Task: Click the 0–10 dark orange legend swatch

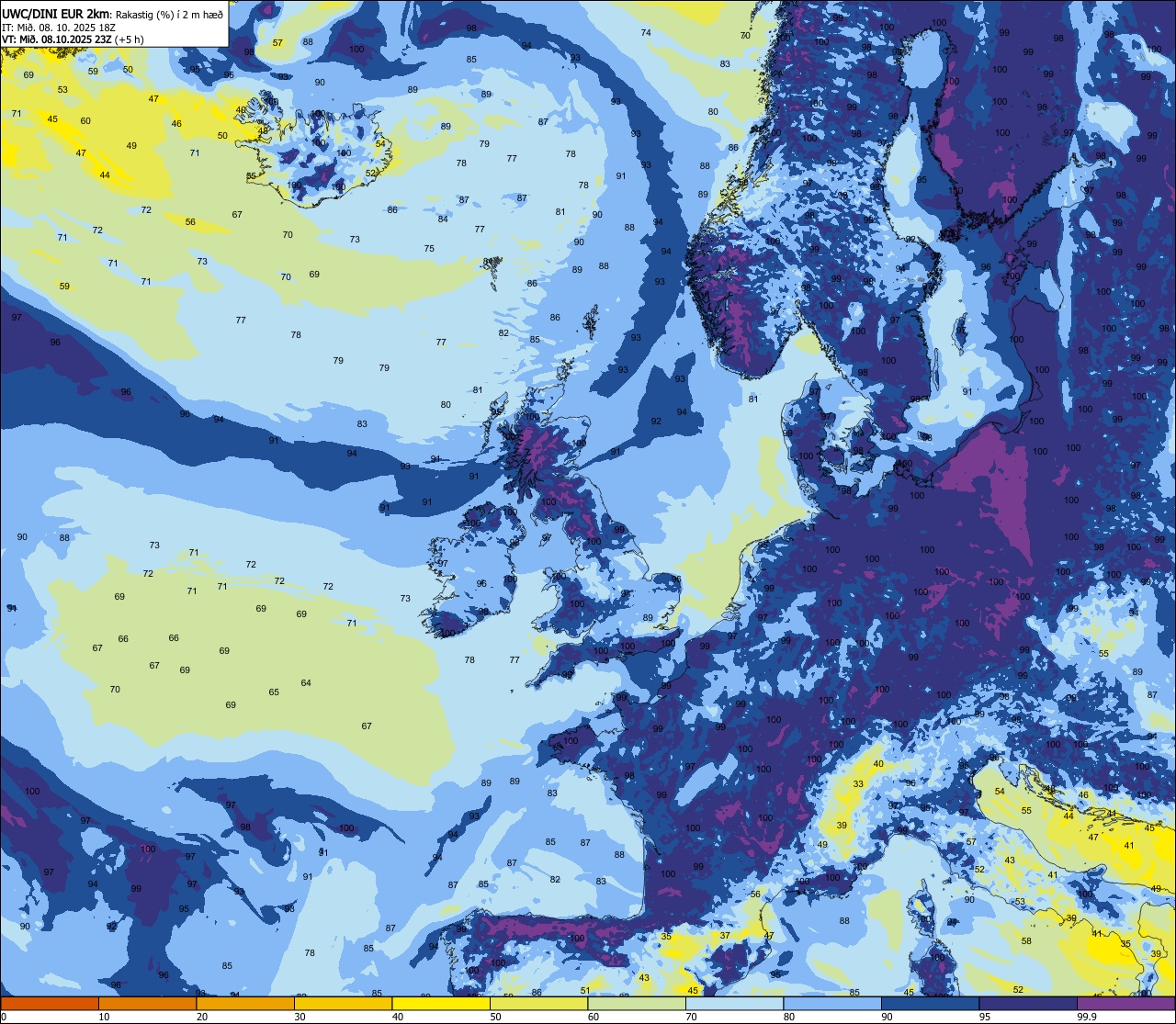Action: [50, 1003]
